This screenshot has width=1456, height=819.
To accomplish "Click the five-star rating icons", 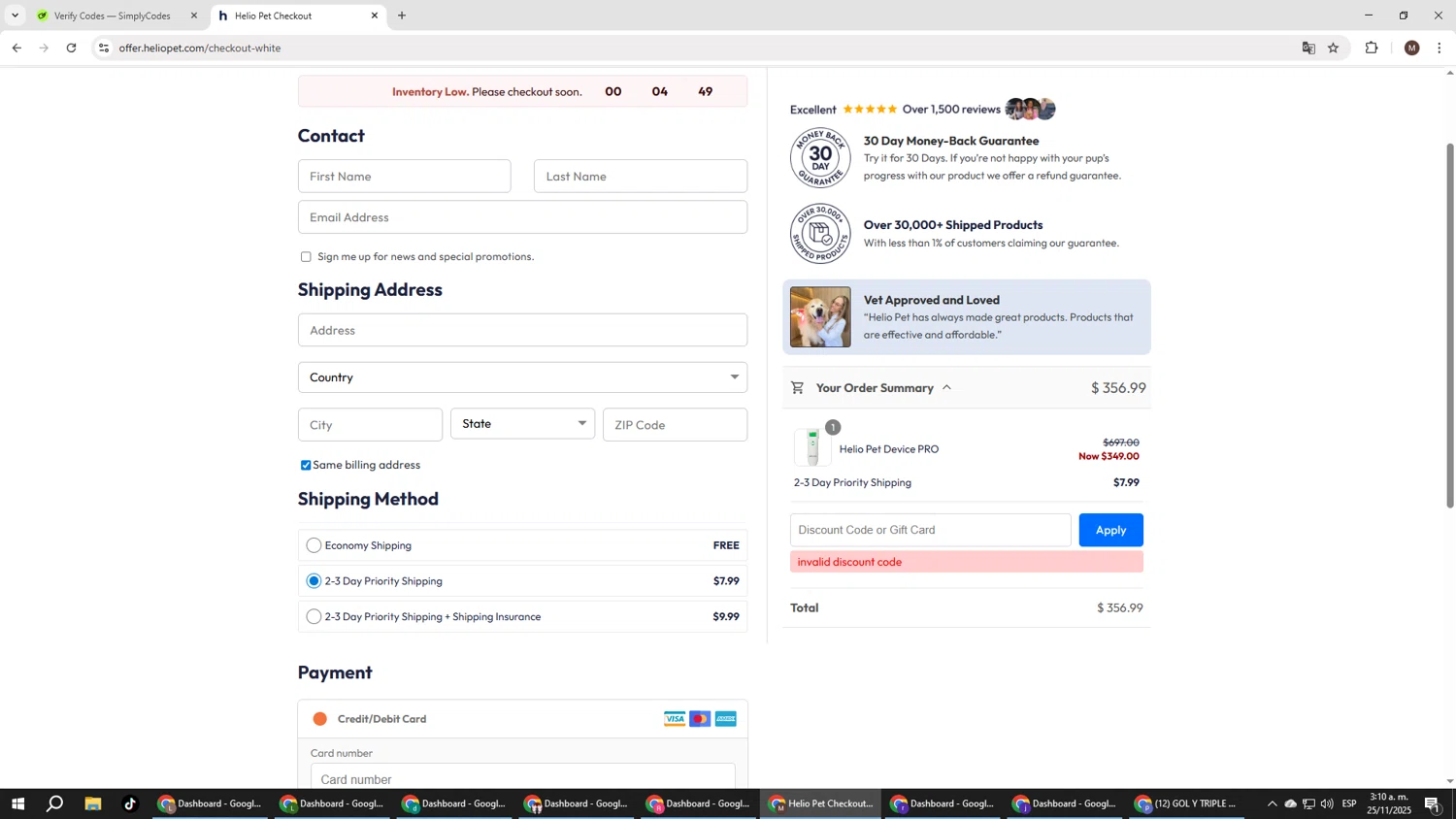I will (870, 110).
